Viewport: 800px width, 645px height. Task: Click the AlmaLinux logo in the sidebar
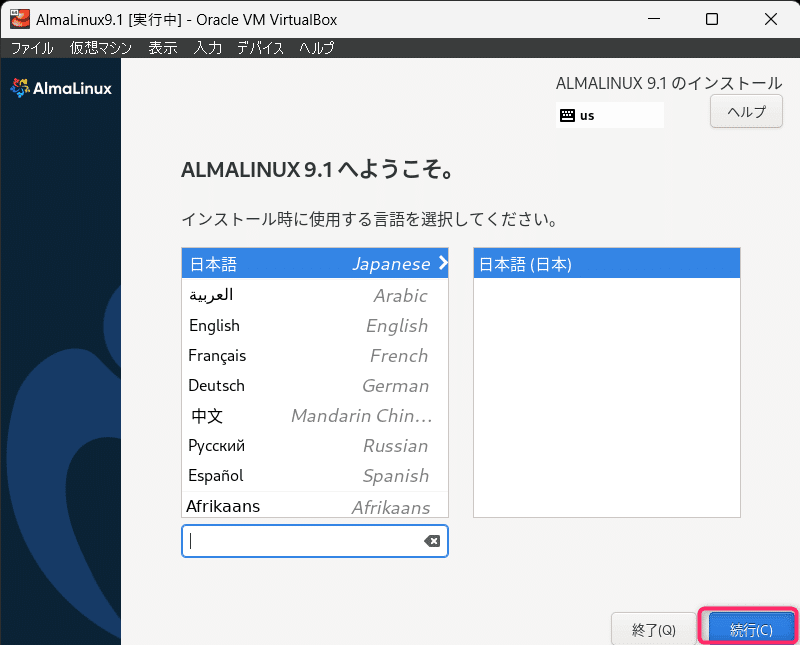click(x=61, y=88)
